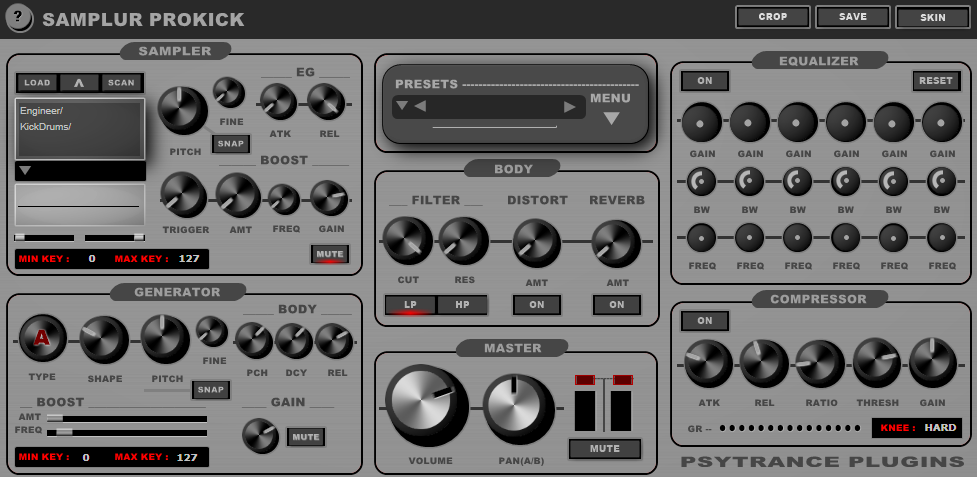Viewport: 977px width, 477px height.
Task: Toggle the sampler MUTE button
Action: tap(330, 254)
